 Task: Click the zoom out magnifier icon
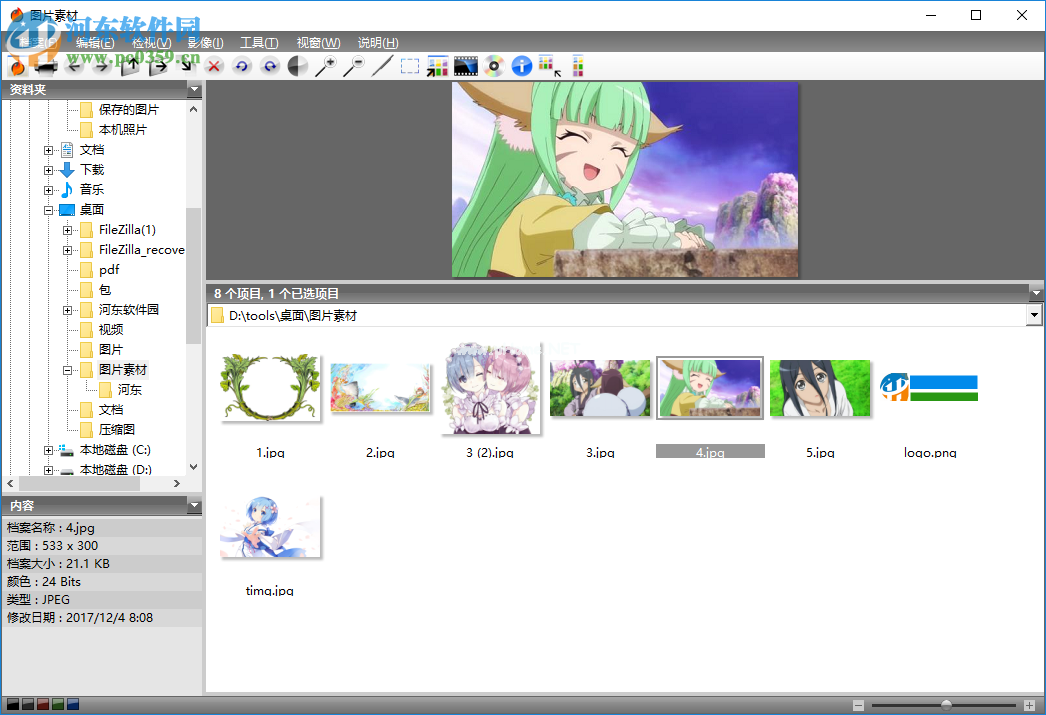click(x=354, y=66)
